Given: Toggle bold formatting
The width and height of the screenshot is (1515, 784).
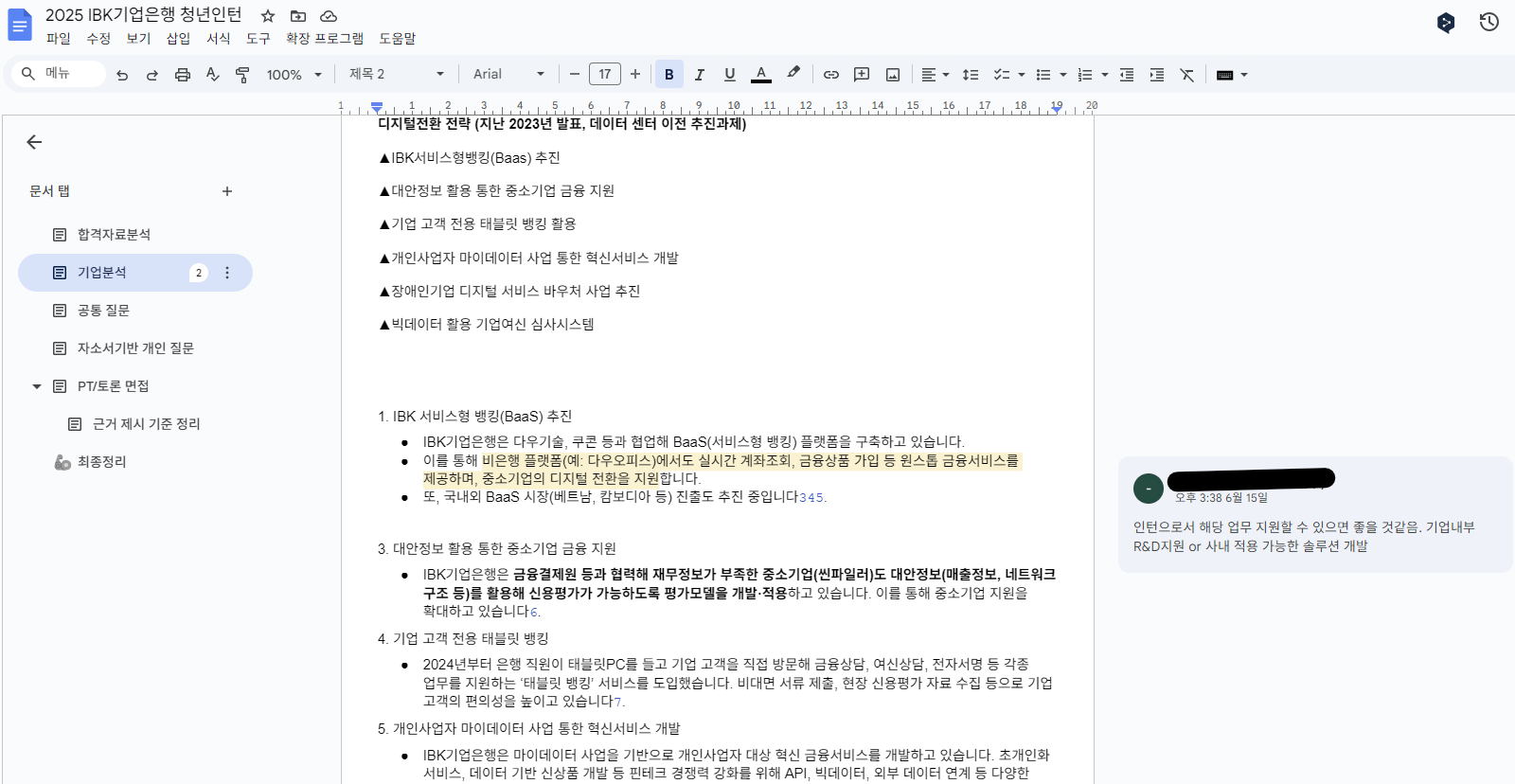Looking at the screenshot, I should [669, 75].
